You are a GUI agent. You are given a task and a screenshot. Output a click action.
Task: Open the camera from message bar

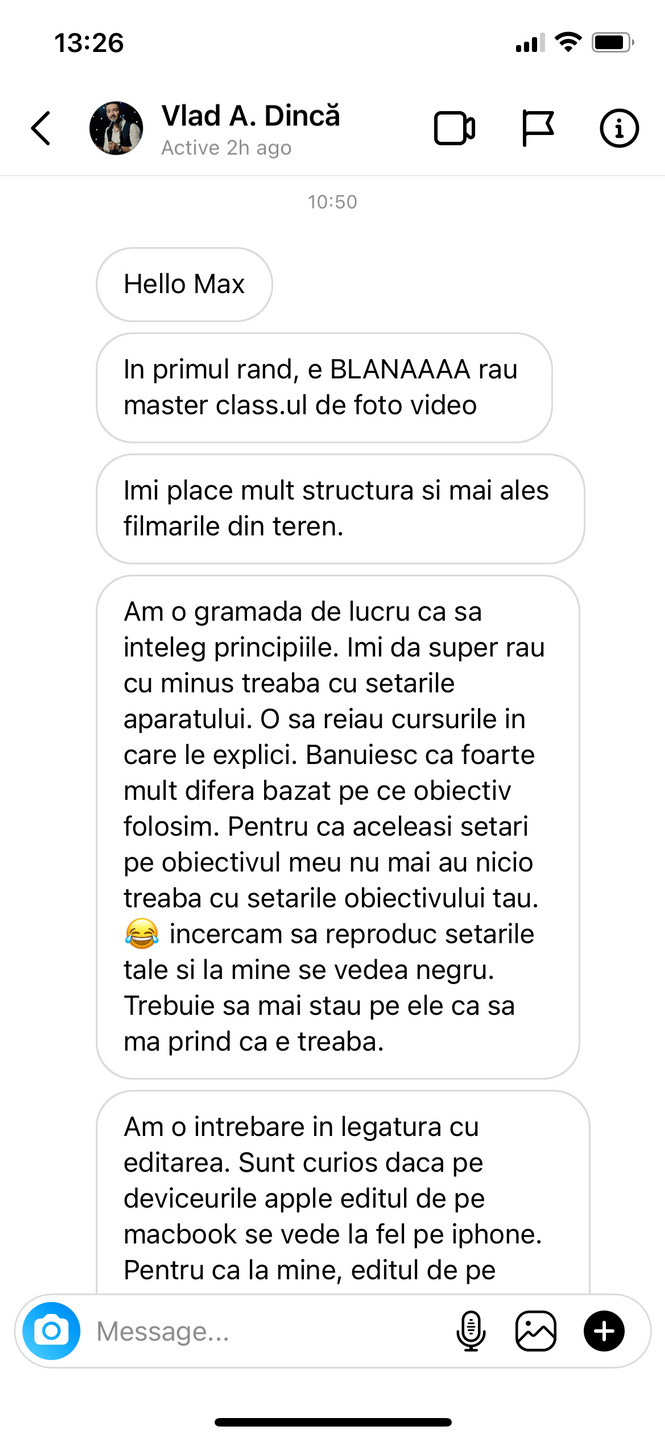click(51, 1331)
